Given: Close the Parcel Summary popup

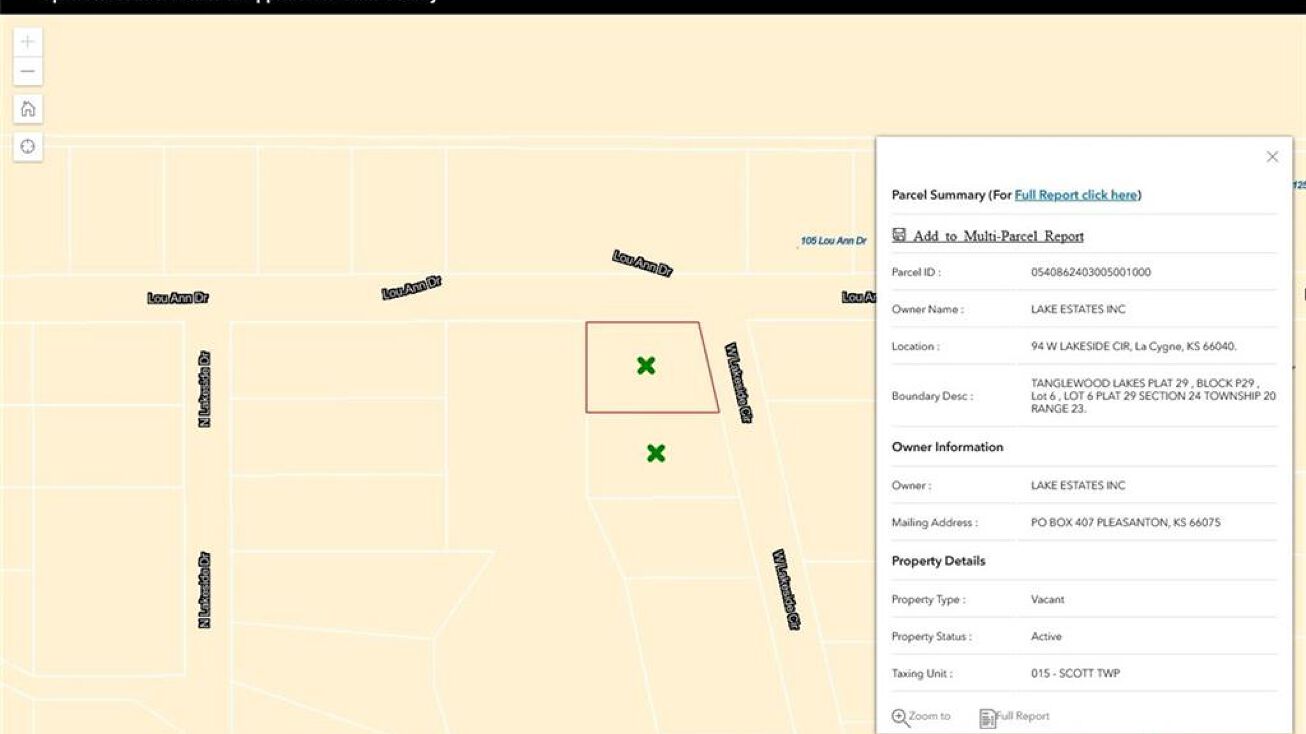Looking at the screenshot, I should coord(1272,157).
